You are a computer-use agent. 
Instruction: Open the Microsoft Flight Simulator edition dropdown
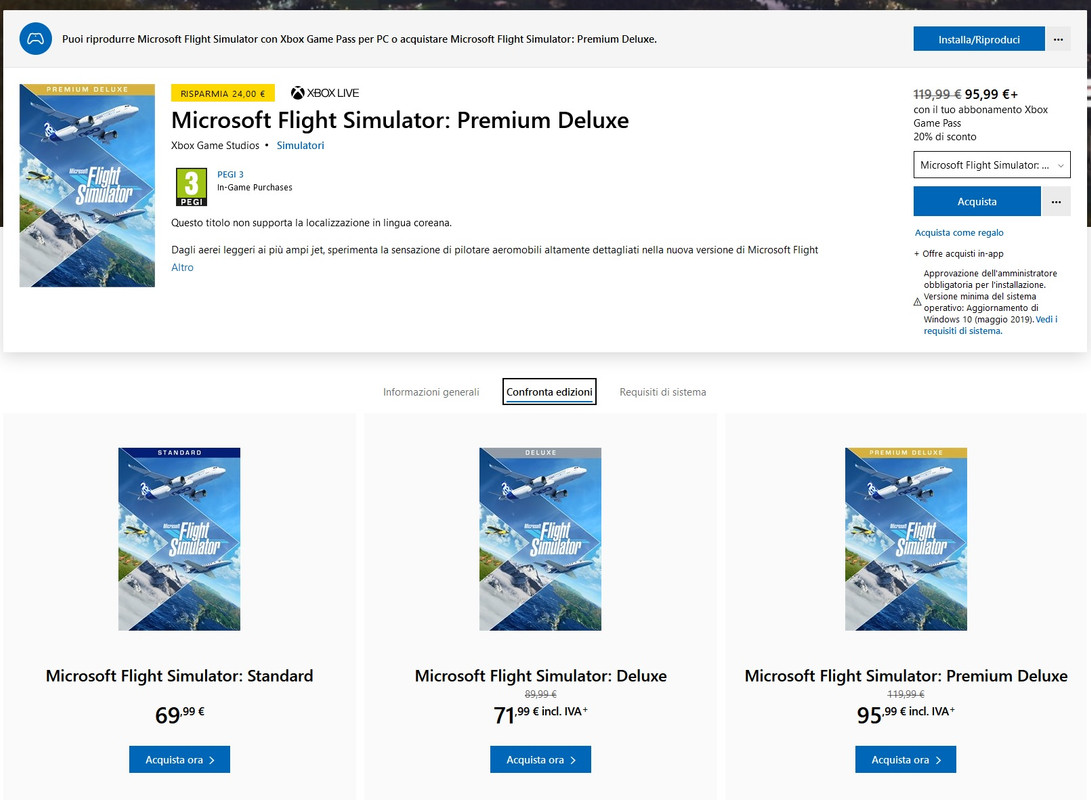pyautogui.click(x=992, y=165)
